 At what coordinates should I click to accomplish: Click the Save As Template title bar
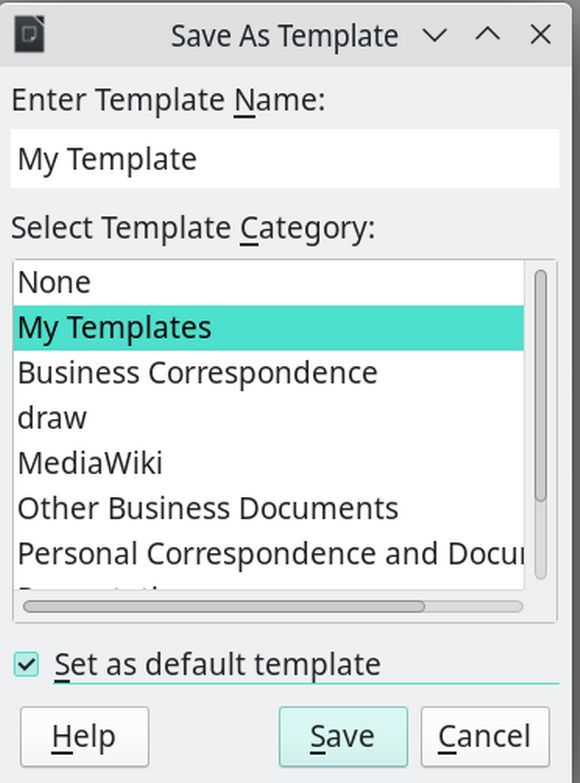(x=285, y=36)
